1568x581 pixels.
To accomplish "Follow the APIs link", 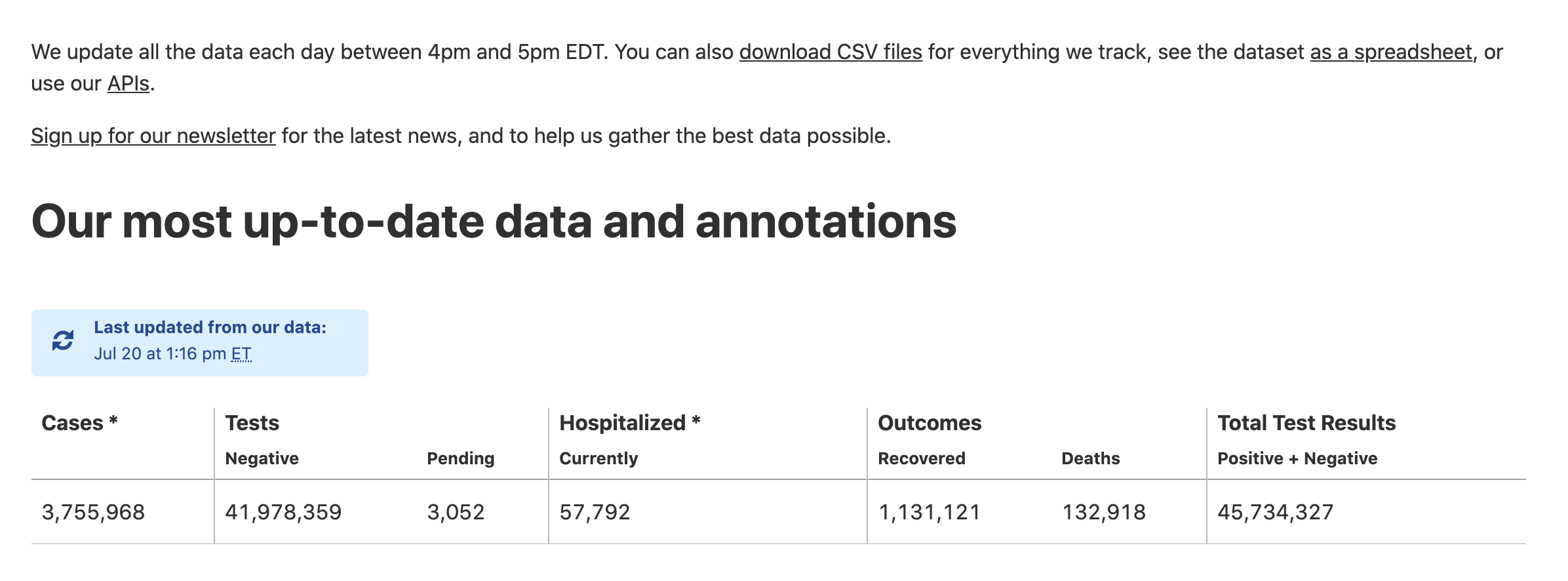I will tap(128, 83).
